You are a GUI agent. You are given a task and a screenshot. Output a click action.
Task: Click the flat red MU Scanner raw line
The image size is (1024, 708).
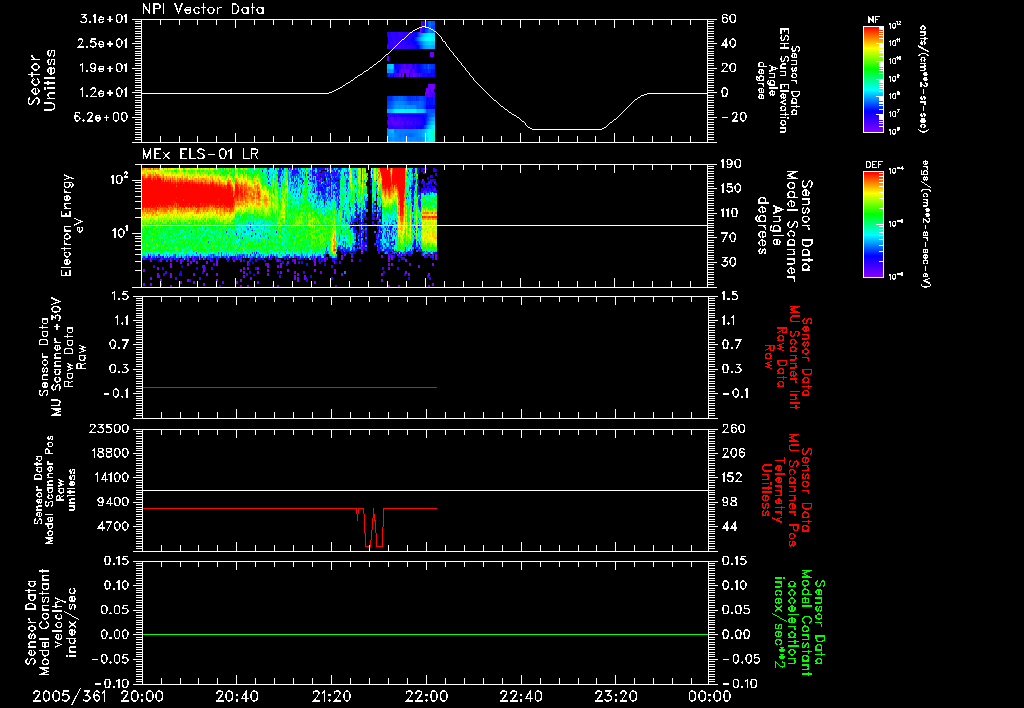click(289, 387)
